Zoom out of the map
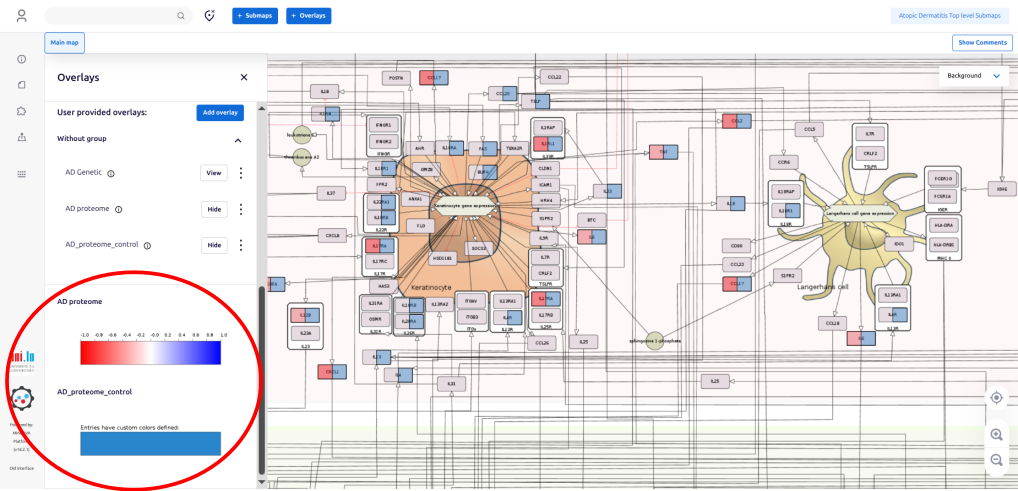The image size is (1018, 491). coord(996,460)
